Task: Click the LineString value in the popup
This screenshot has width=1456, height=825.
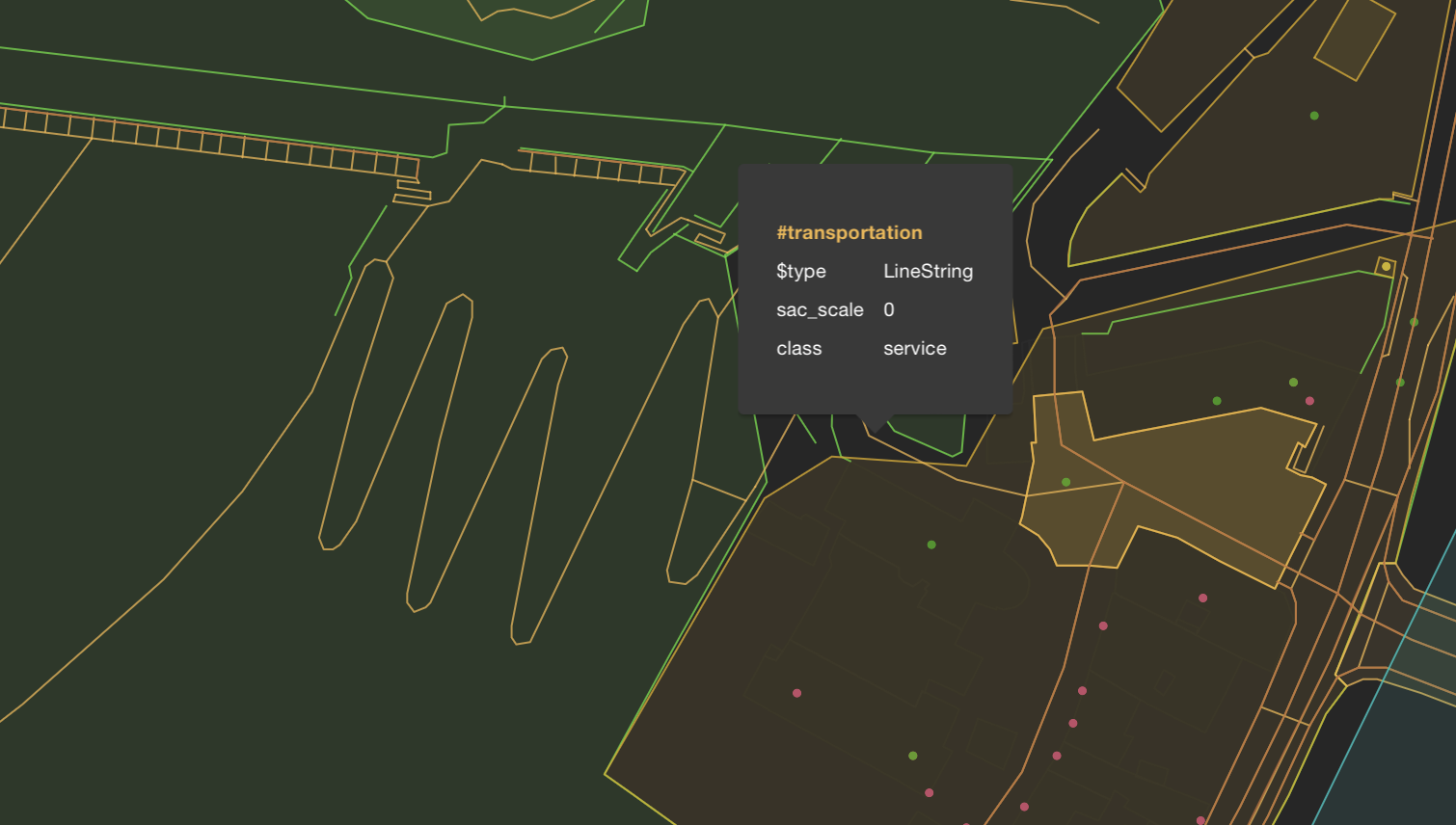Action: [x=928, y=271]
